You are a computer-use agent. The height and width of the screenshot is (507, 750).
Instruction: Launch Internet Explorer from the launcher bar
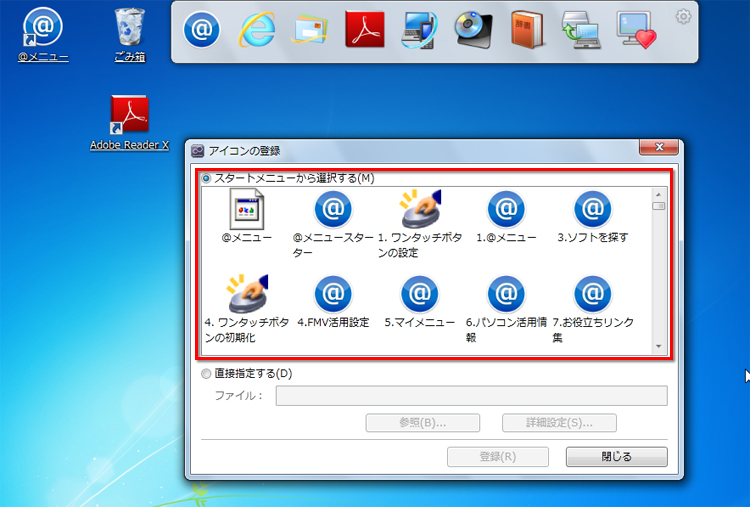click(257, 30)
